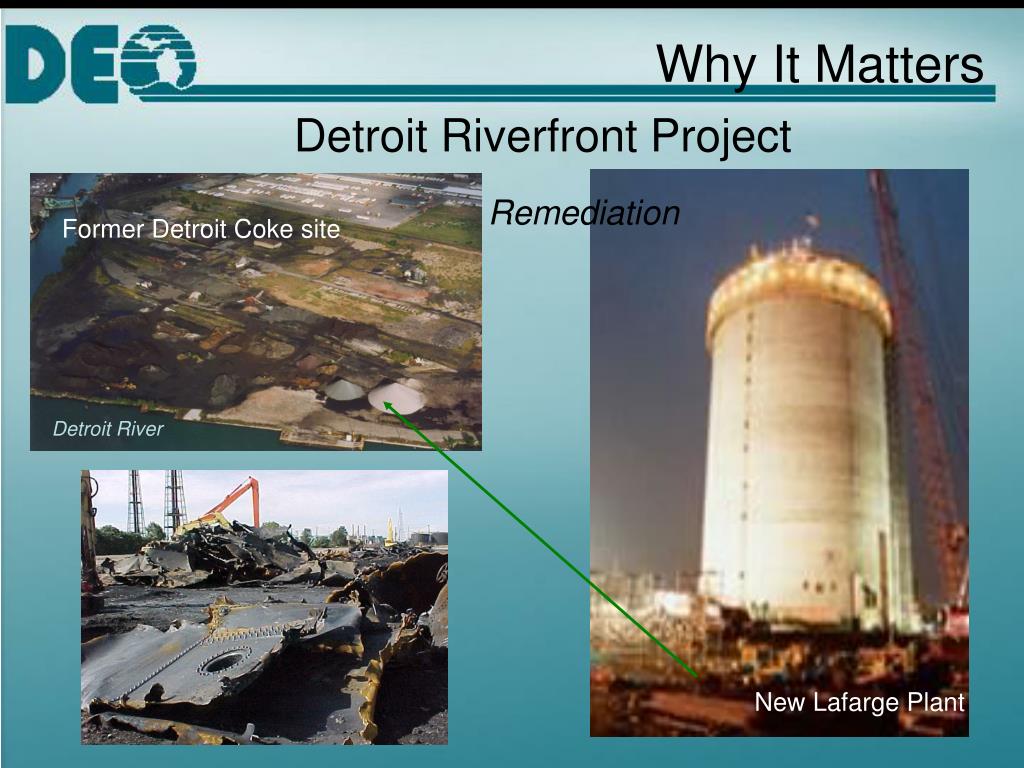Click the DEQ logo
This screenshot has width=1024, height=768.
(101, 64)
